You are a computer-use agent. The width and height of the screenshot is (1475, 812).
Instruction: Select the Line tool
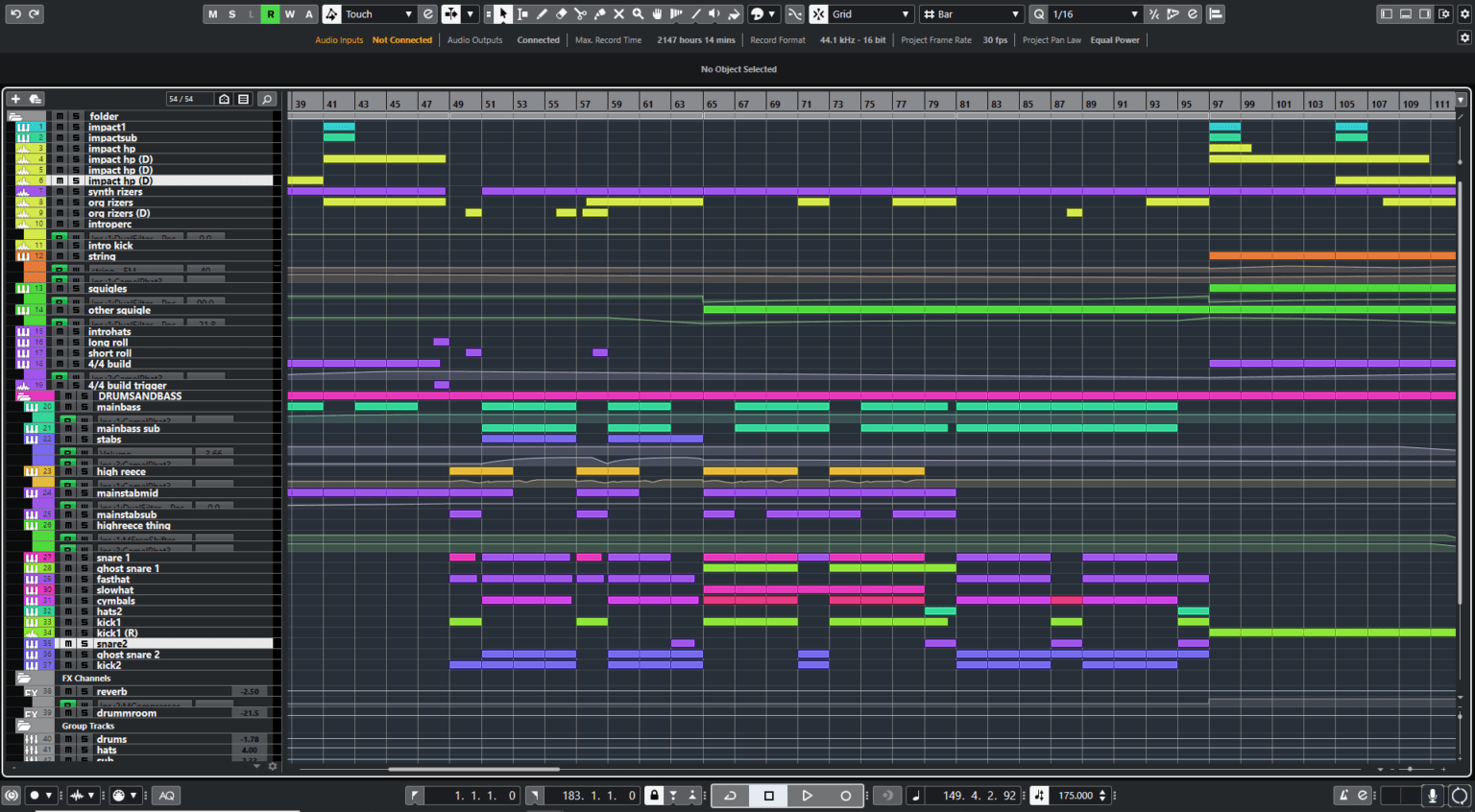pyautogui.click(x=695, y=14)
